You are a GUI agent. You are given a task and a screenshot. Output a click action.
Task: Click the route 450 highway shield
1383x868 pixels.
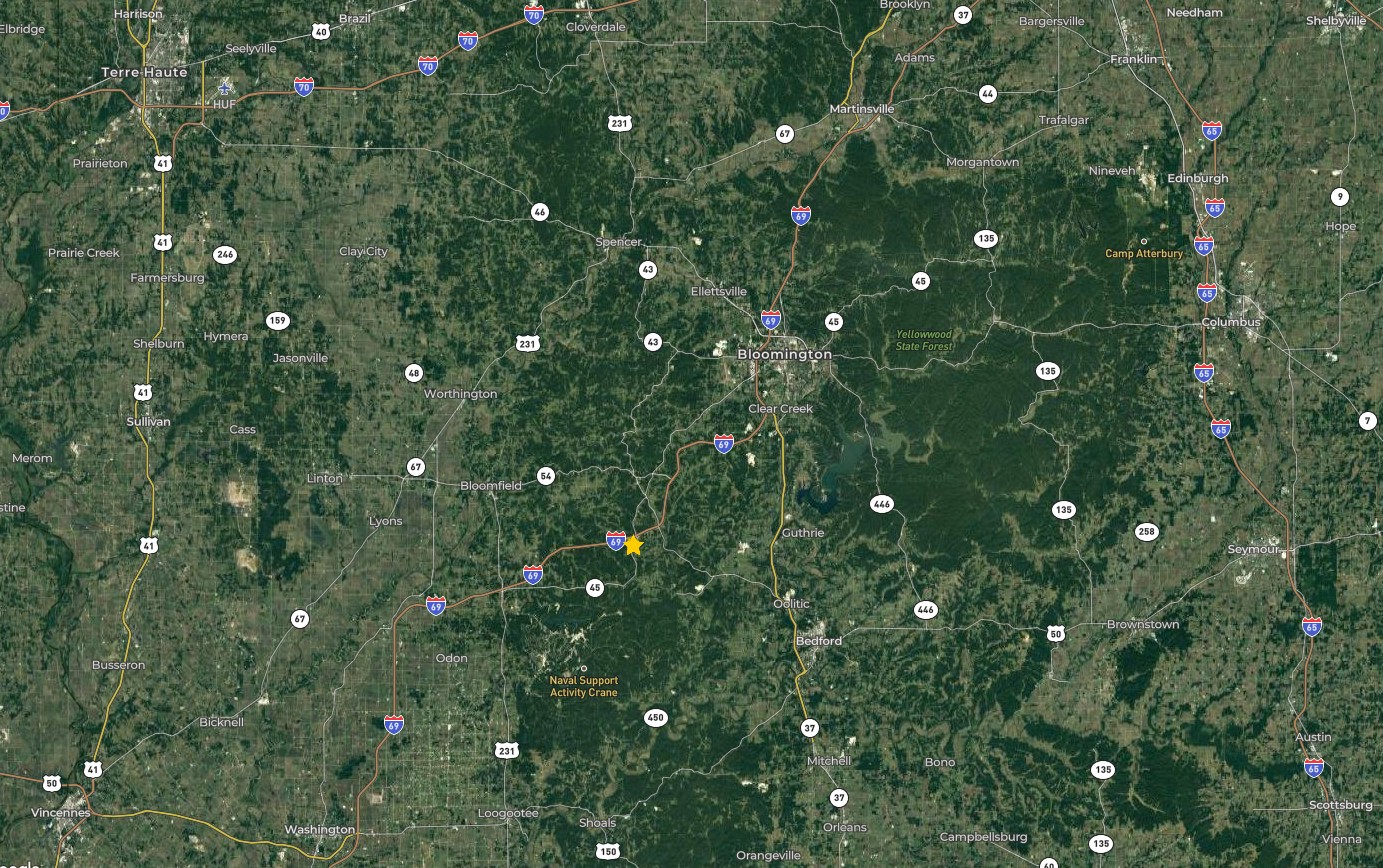click(x=655, y=718)
